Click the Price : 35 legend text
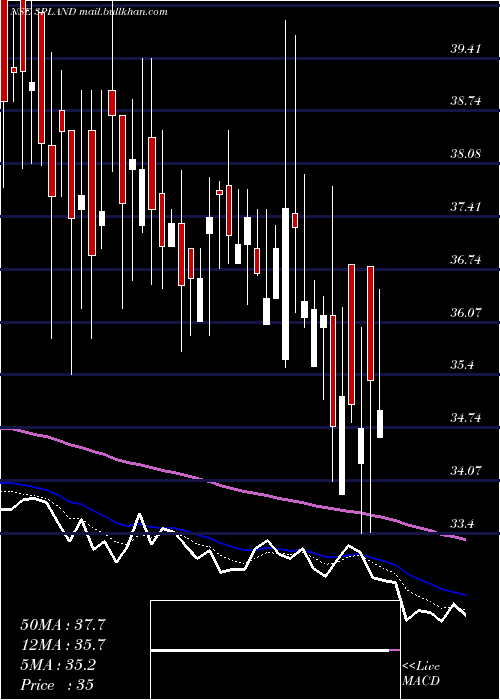500x700 pixels. click(x=57, y=685)
